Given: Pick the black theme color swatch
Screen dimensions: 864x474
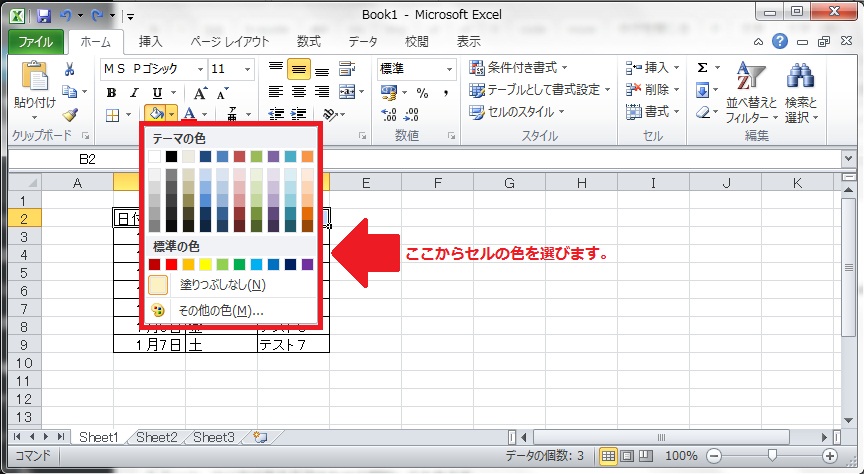Looking at the screenshot, I should [172, 157].
